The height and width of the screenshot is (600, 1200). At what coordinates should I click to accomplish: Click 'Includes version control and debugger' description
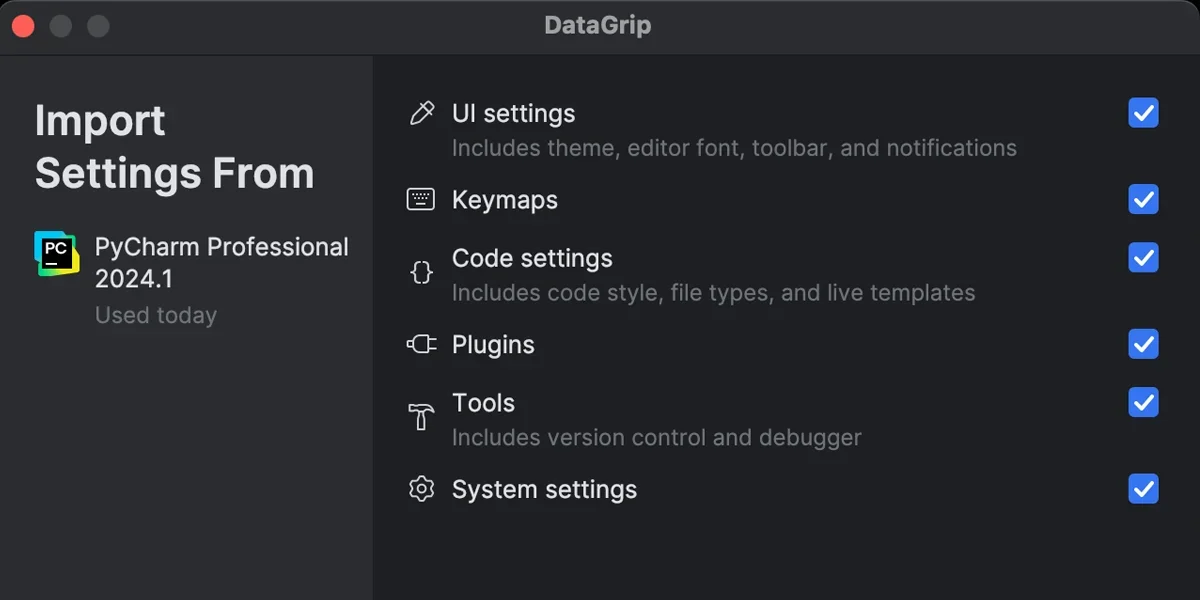(656, 438)
